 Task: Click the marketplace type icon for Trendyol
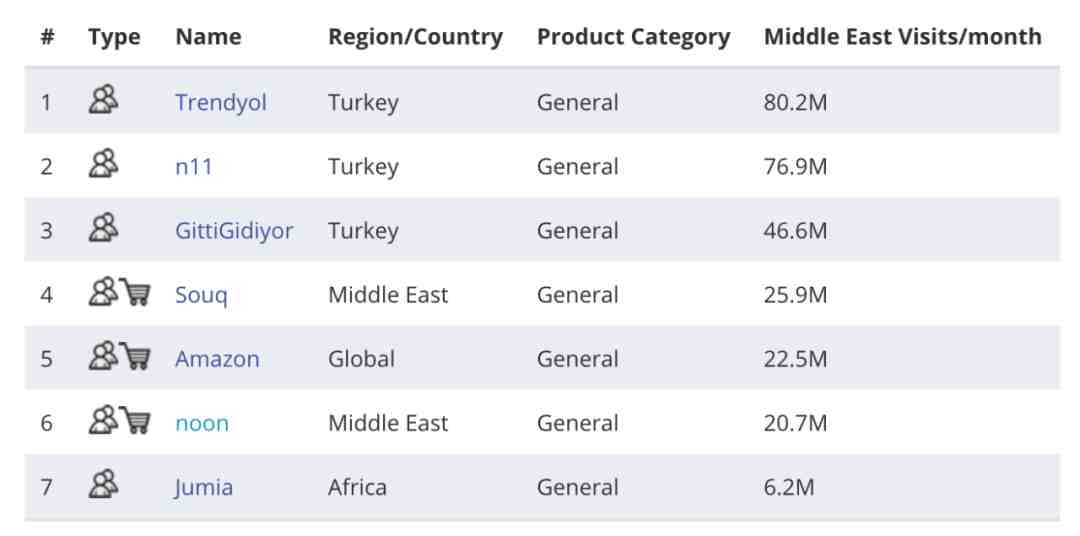(x=103, y=100)
